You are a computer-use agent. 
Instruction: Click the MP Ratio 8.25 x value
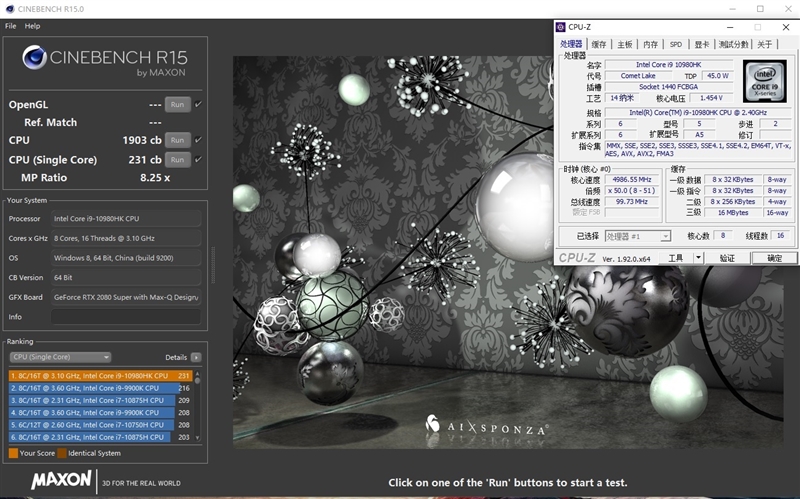pyautogui.click(x=155, y=178)
